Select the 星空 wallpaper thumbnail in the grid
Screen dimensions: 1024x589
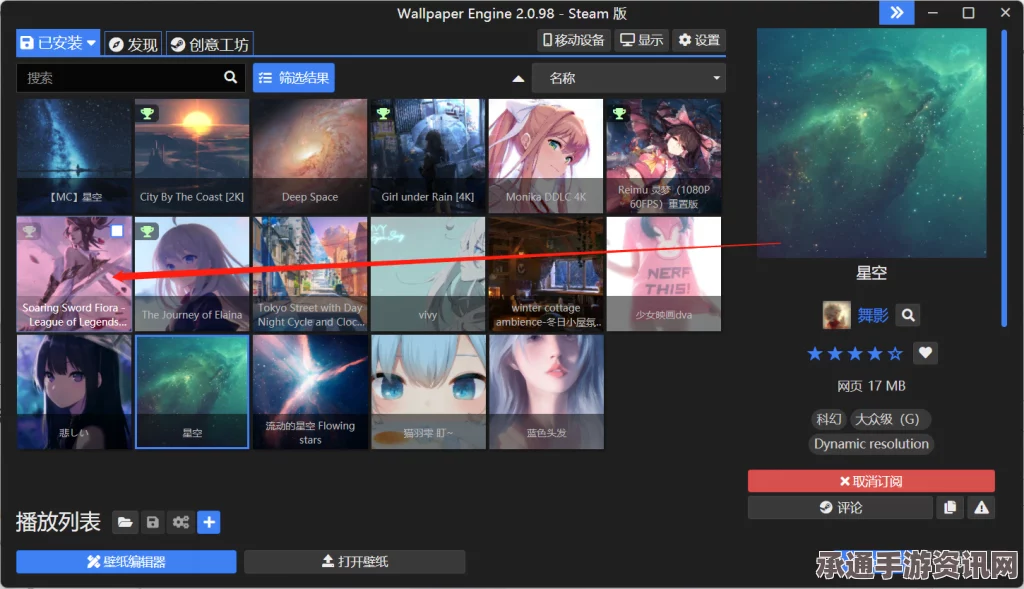pyautogui.click(x=192, y=392)
